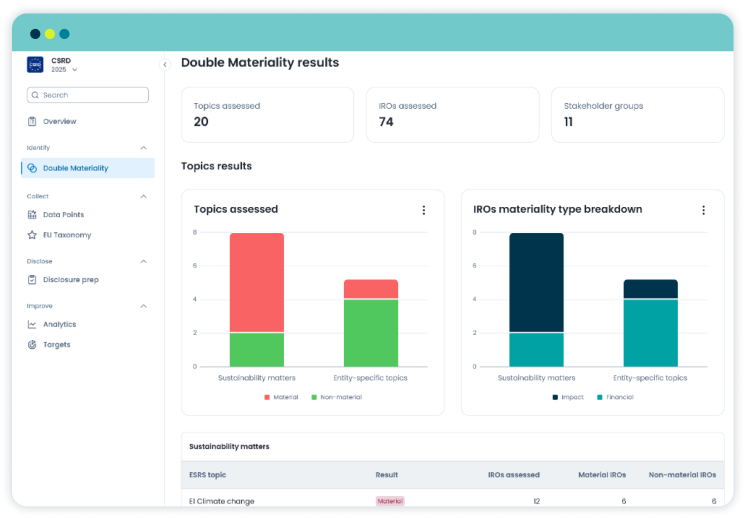Click the Overview clipboard icon
Image resolution: width=746 pixels, height=518 pixels.
point(32,121)
